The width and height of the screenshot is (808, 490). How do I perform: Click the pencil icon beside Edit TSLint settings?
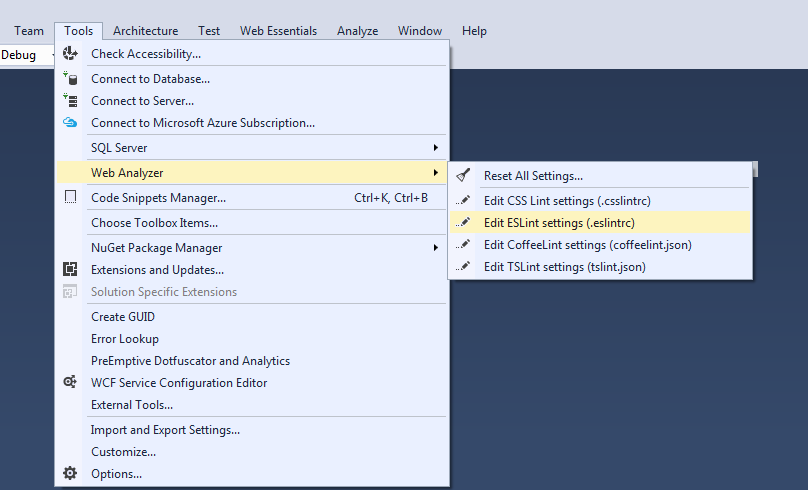tap(463, 266)
